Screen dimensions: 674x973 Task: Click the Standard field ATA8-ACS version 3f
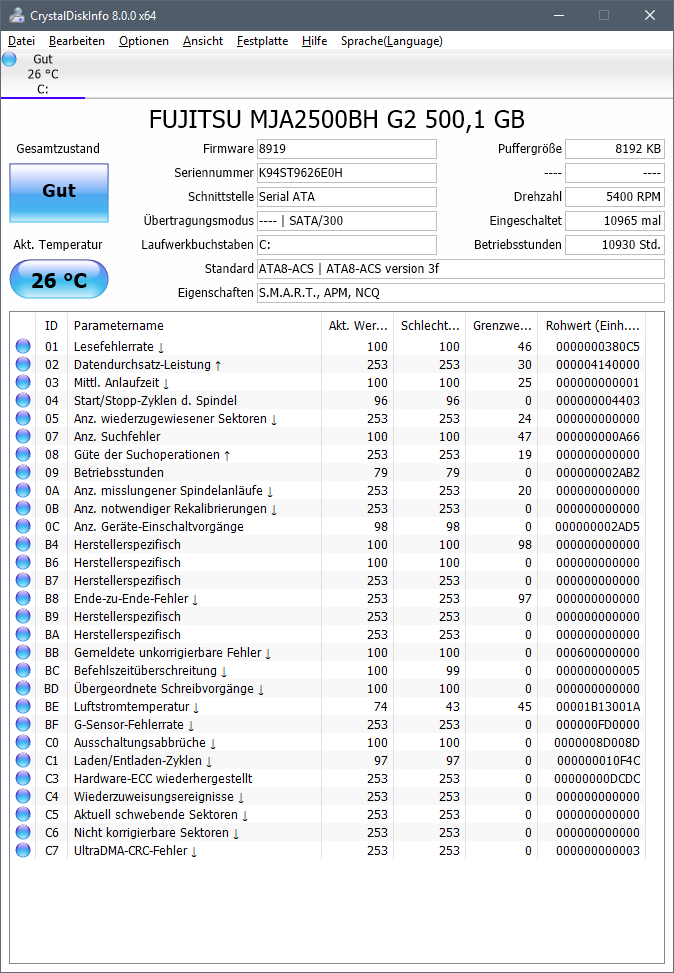[461, 269]
